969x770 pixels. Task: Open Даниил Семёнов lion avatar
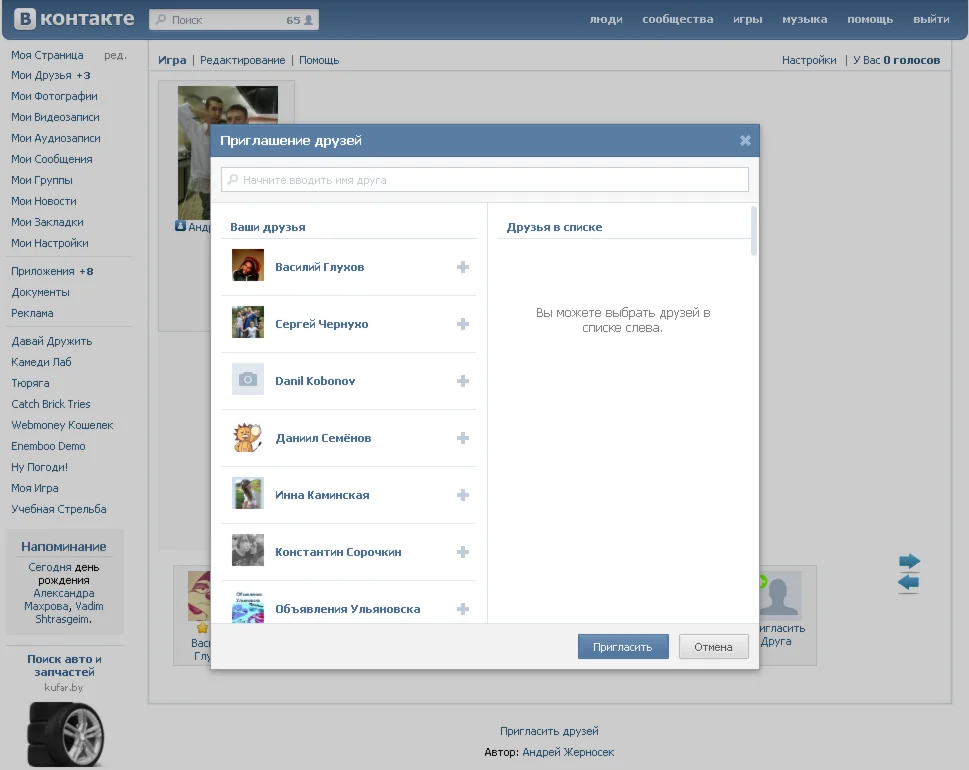(x=248, y=436)
